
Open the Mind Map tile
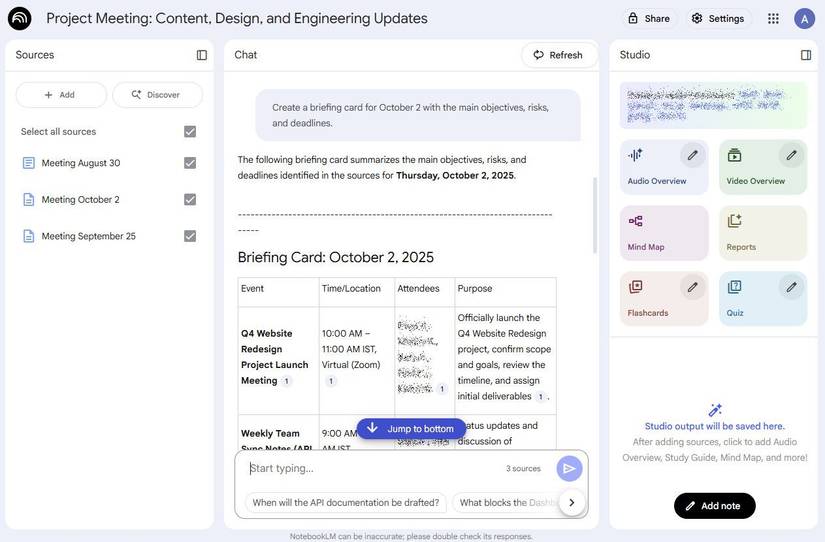(x=663, y=232)
